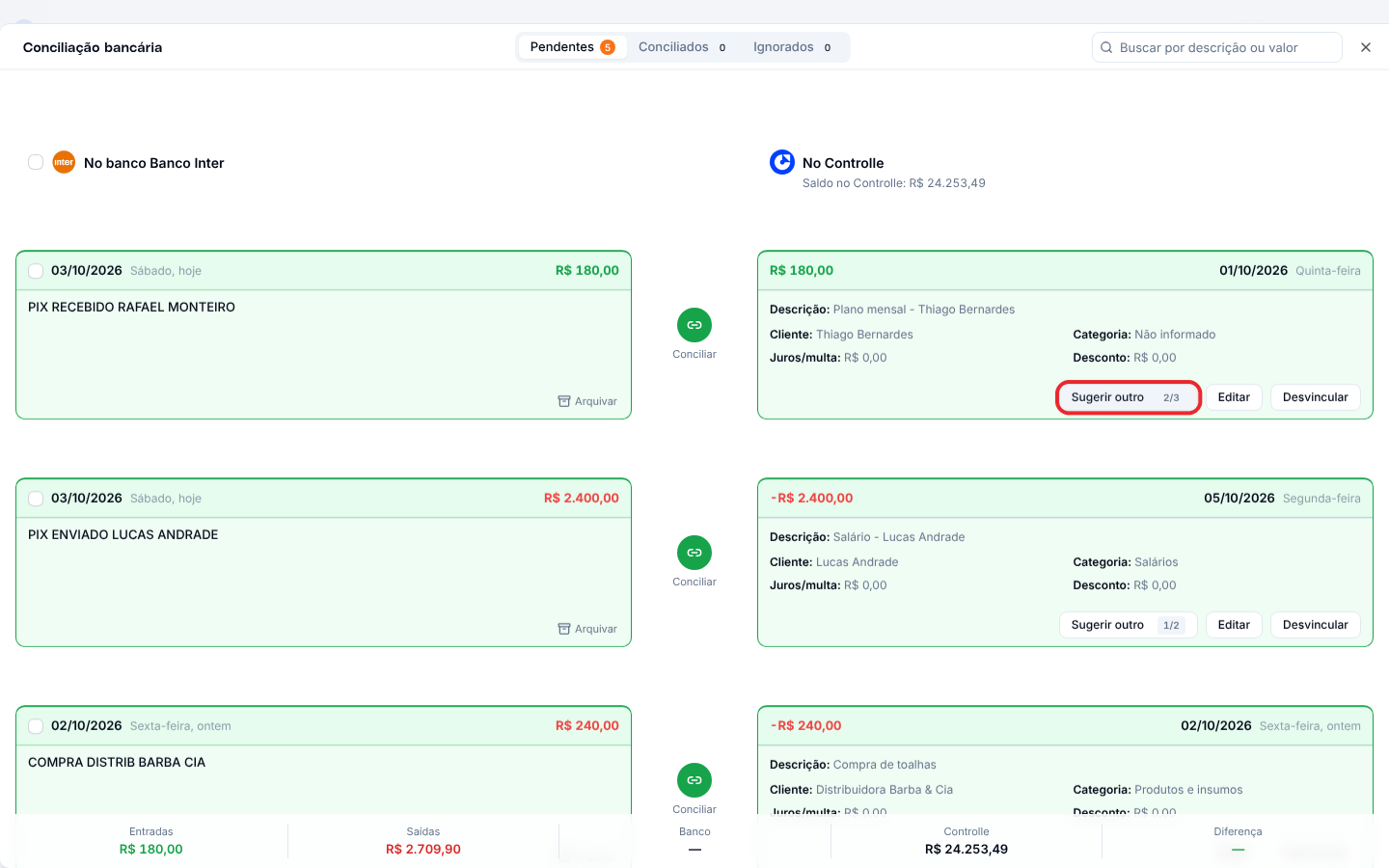Click the Plano mensal - Thiago Bernardes description
The height and width of the screenshot is (868, 1389).
click(924, 310)
